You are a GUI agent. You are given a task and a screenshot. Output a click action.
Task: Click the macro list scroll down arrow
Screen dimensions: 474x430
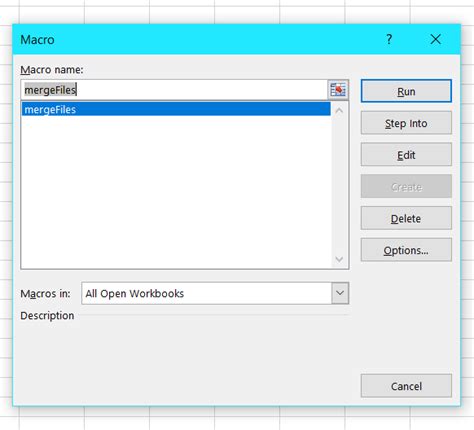[x=339, y=259]
